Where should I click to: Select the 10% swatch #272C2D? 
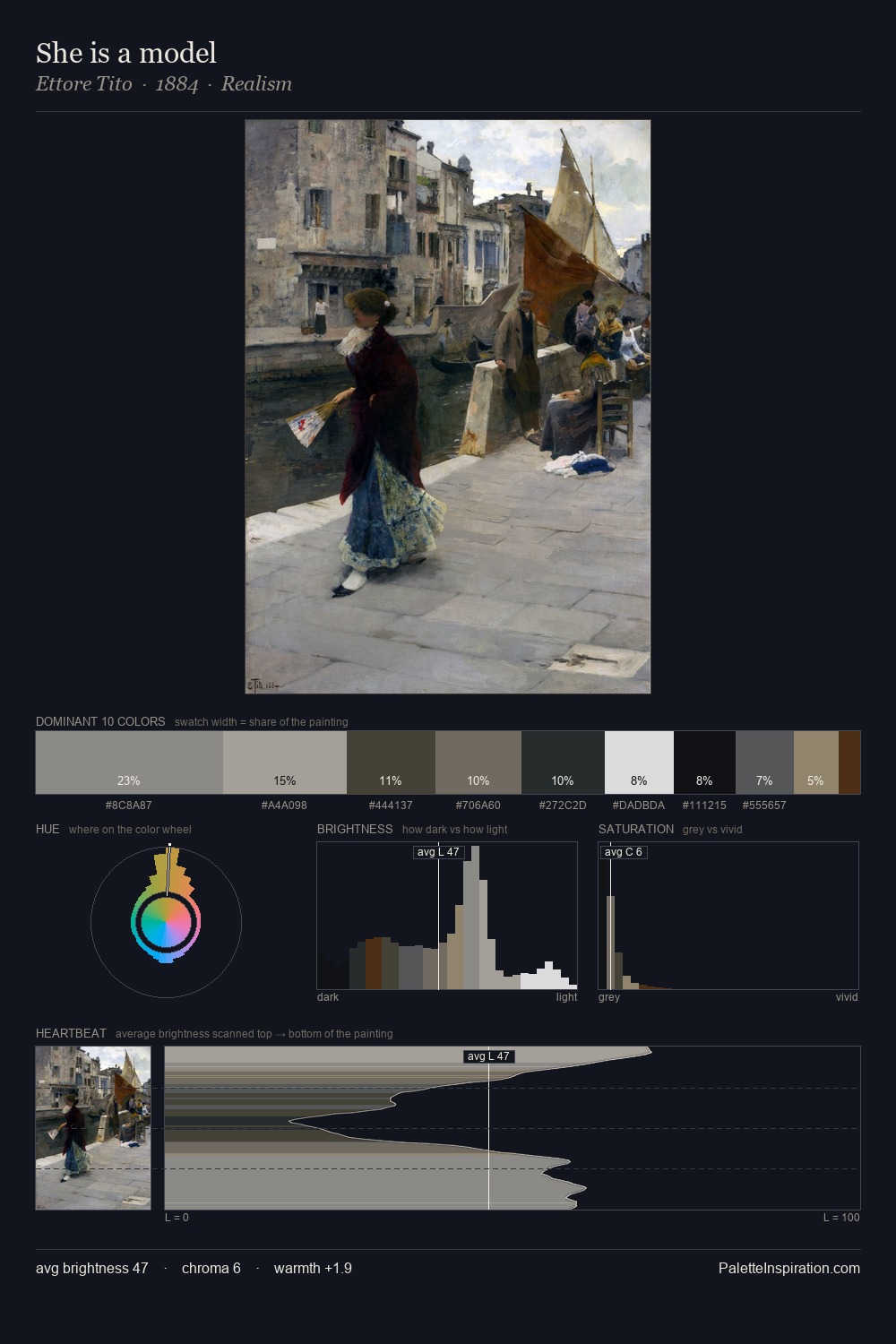563,762
